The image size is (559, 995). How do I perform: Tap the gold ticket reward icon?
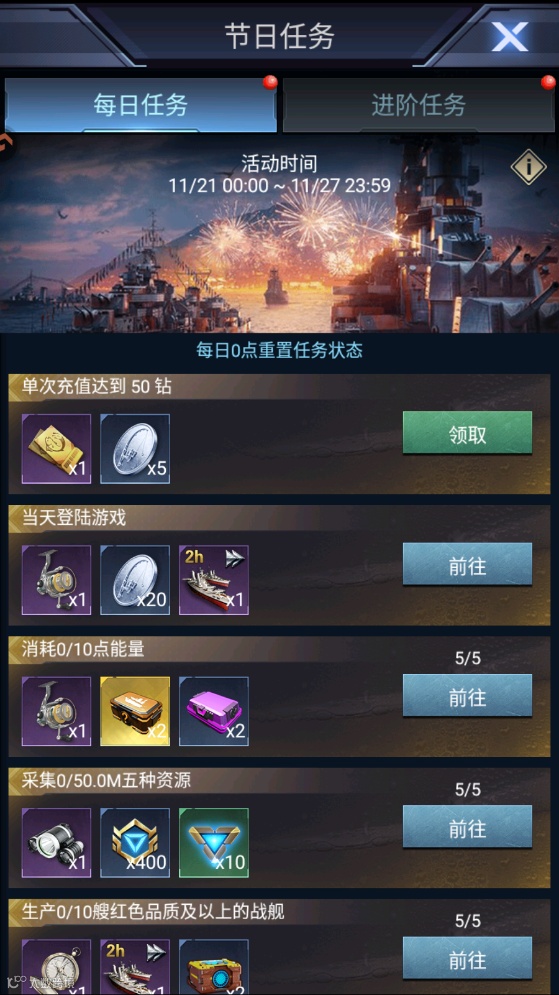coord(56,449)
